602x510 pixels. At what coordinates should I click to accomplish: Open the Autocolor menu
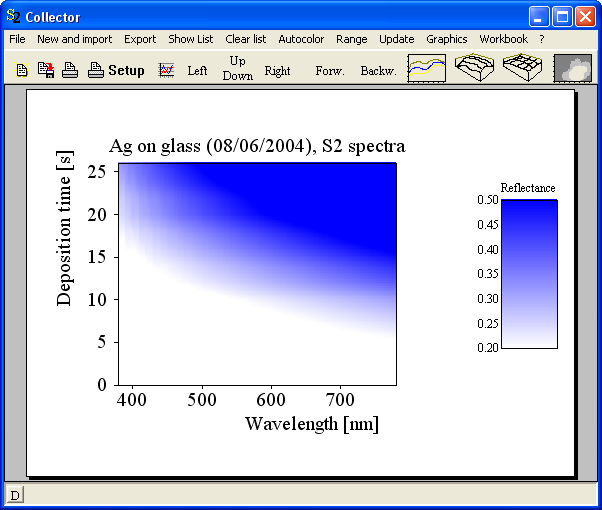pos(301,39)
